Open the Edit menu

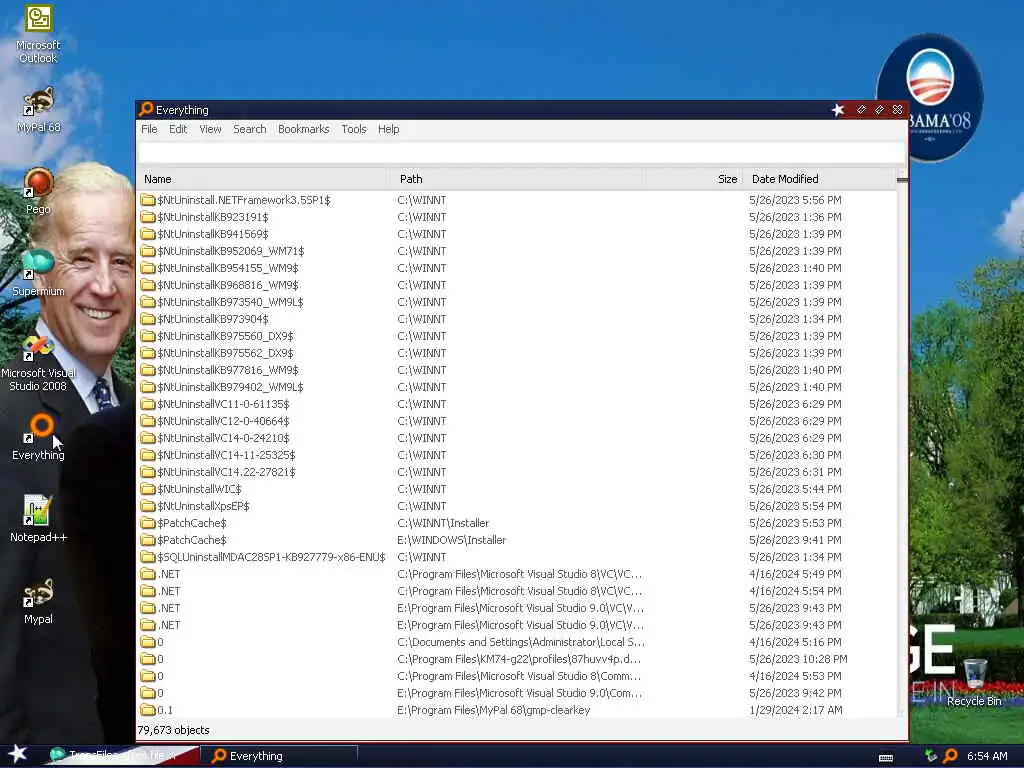[x=178, y=129]
